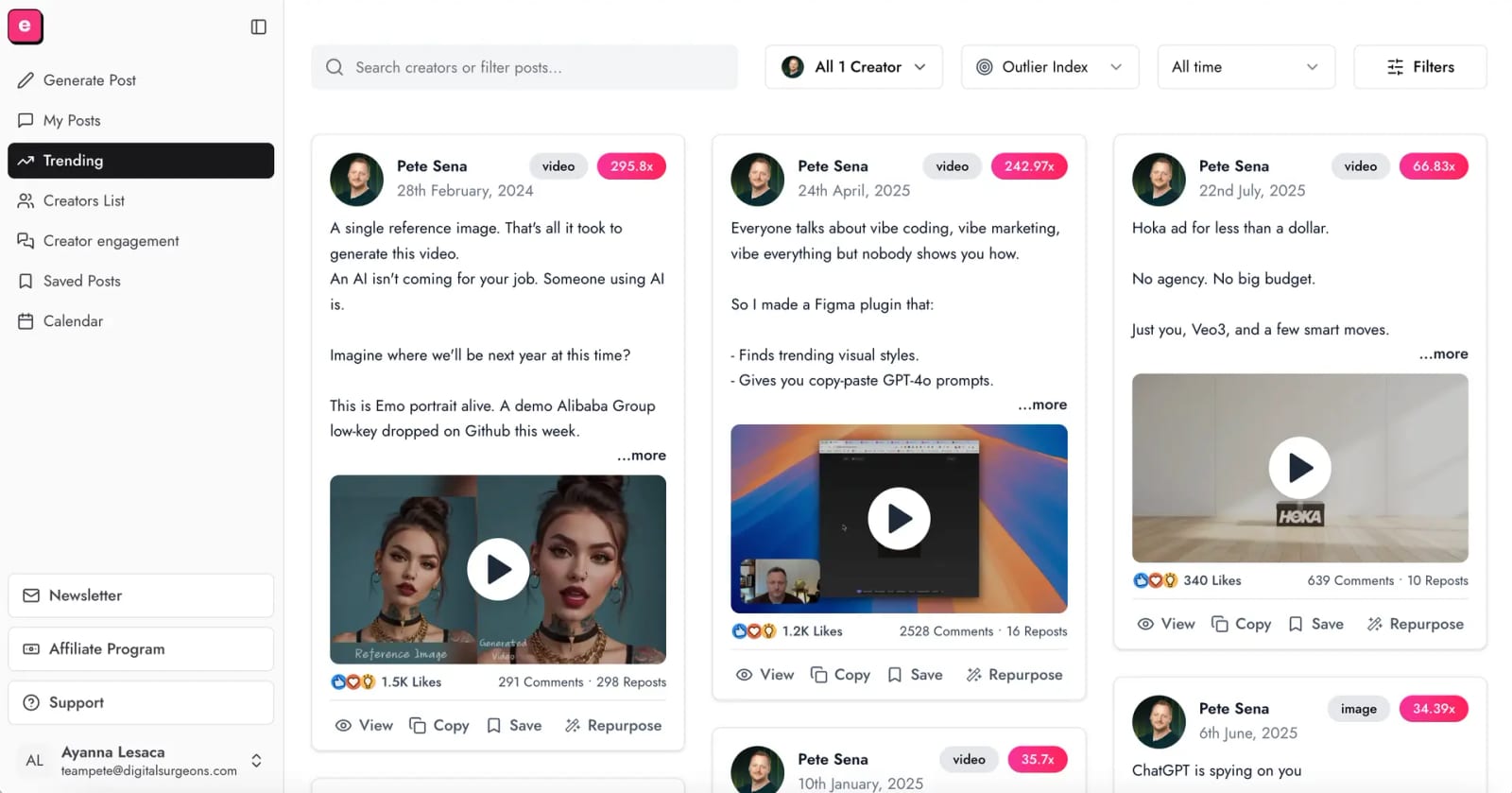Open the All 1 Creator dropdown

853,67
